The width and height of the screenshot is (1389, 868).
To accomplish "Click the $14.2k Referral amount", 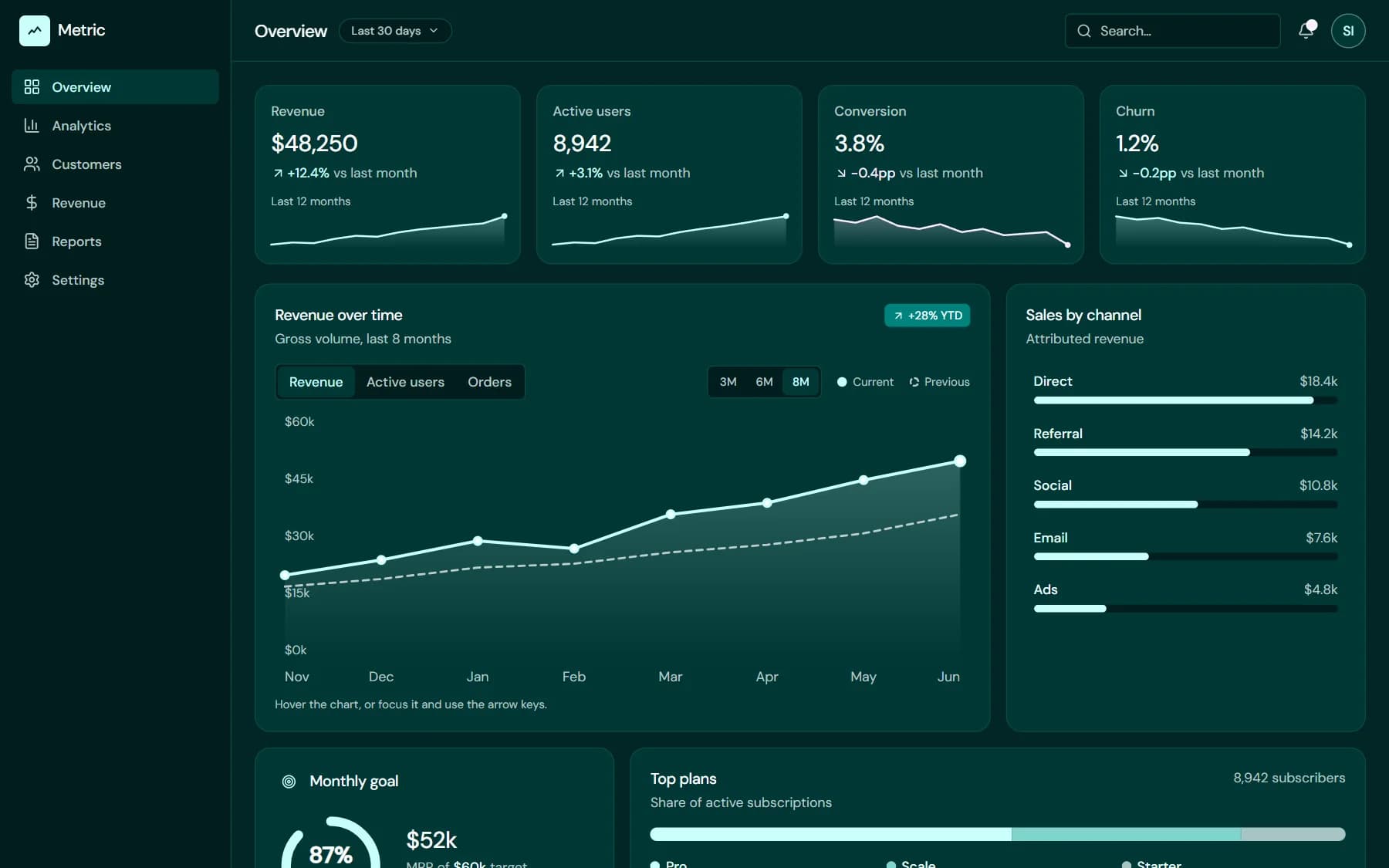I will [1319, 434].
